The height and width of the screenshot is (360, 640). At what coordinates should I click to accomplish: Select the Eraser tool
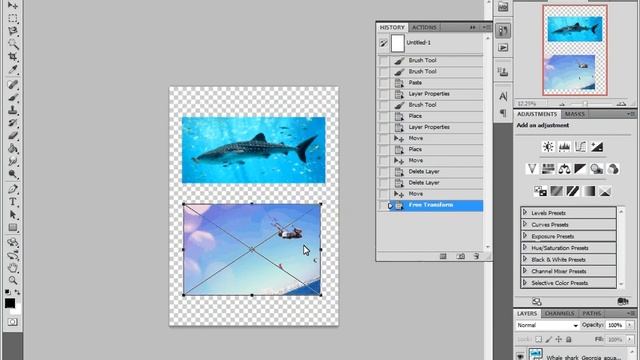coord(13,136)
